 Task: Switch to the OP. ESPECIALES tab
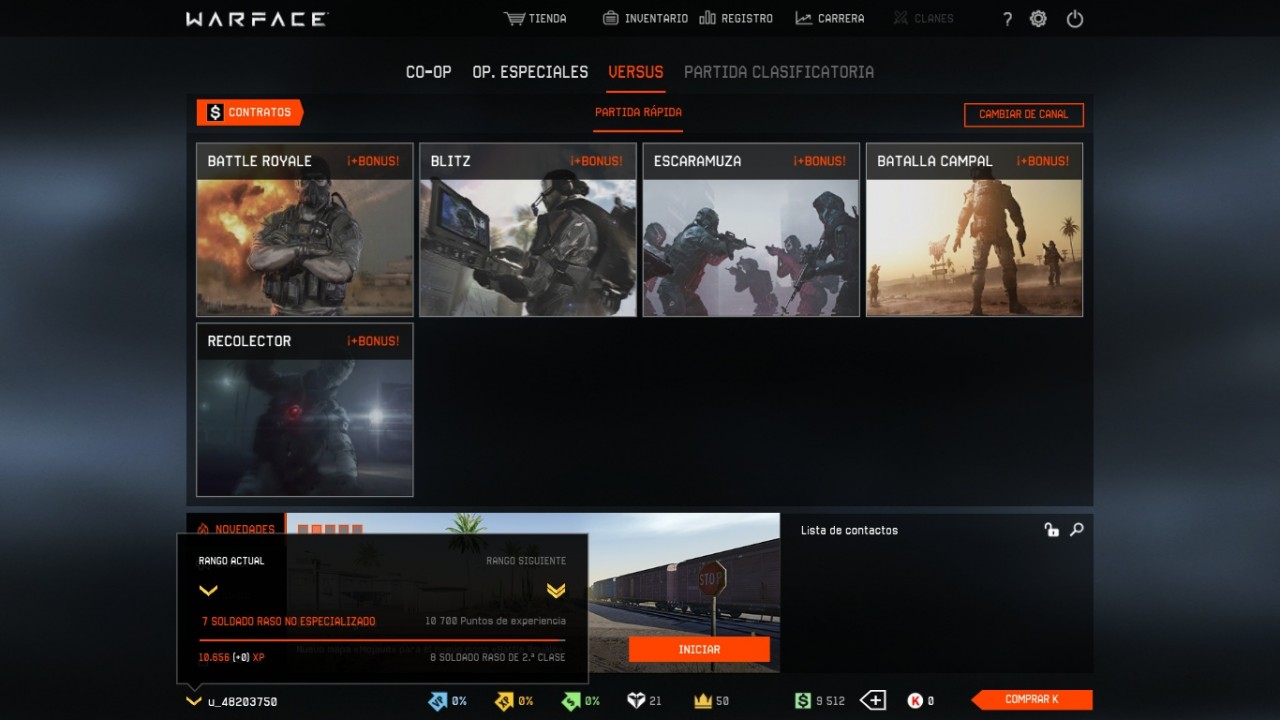(x=530, y=72)
